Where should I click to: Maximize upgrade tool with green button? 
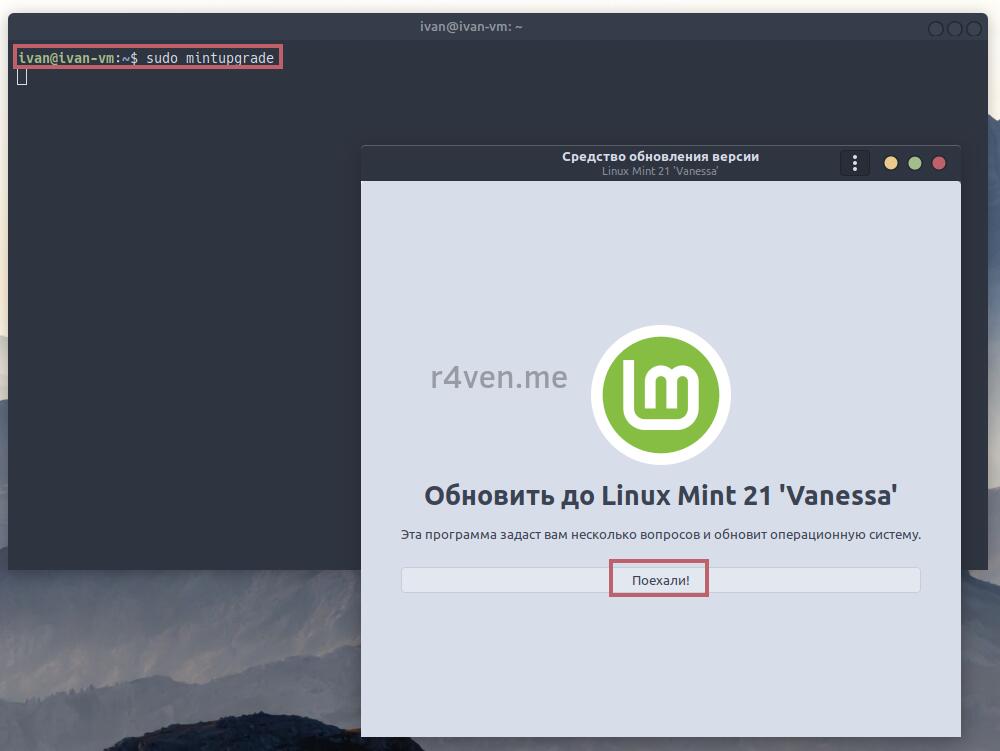[x=914, y=163]
